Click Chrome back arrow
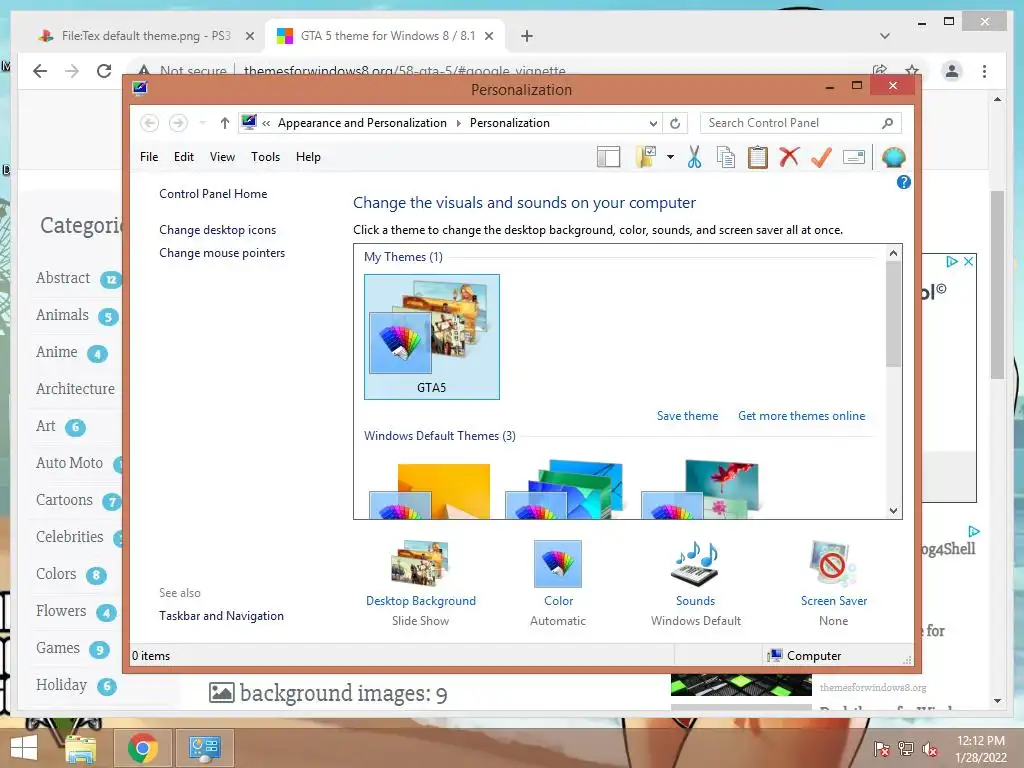The width and height of the screenshot is (1024, 768). [40, 71]
